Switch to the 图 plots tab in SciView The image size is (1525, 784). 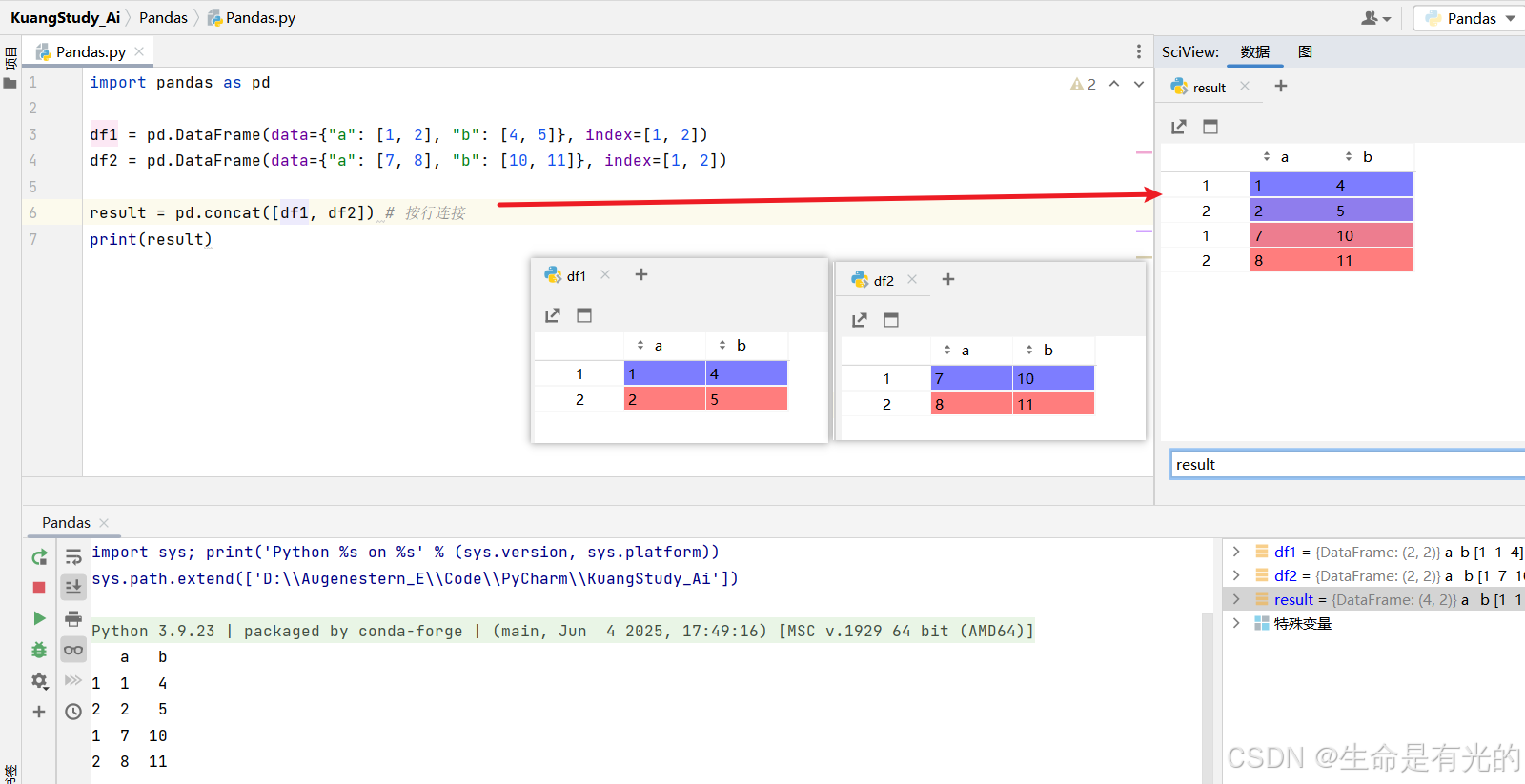click(1306, 51)
